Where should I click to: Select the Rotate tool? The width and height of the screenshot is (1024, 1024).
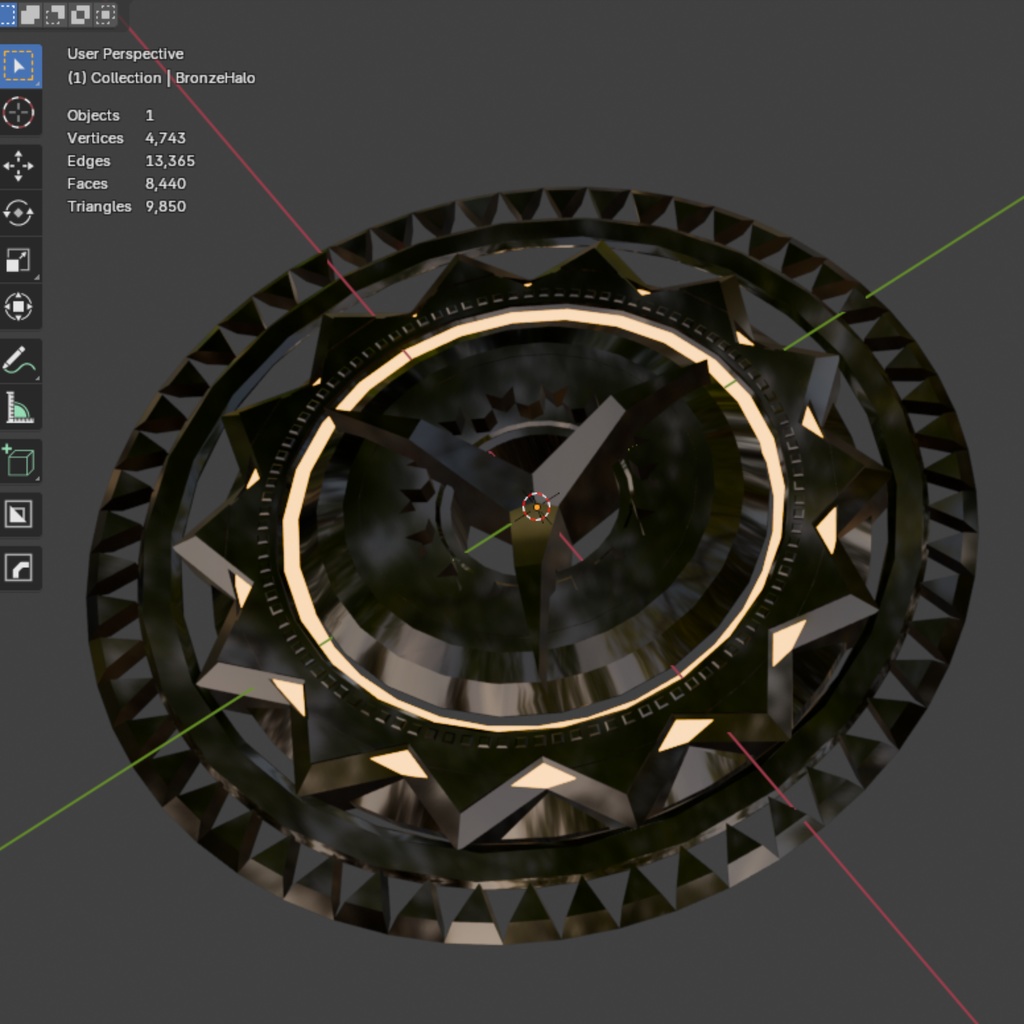click(x=19, y=213)
